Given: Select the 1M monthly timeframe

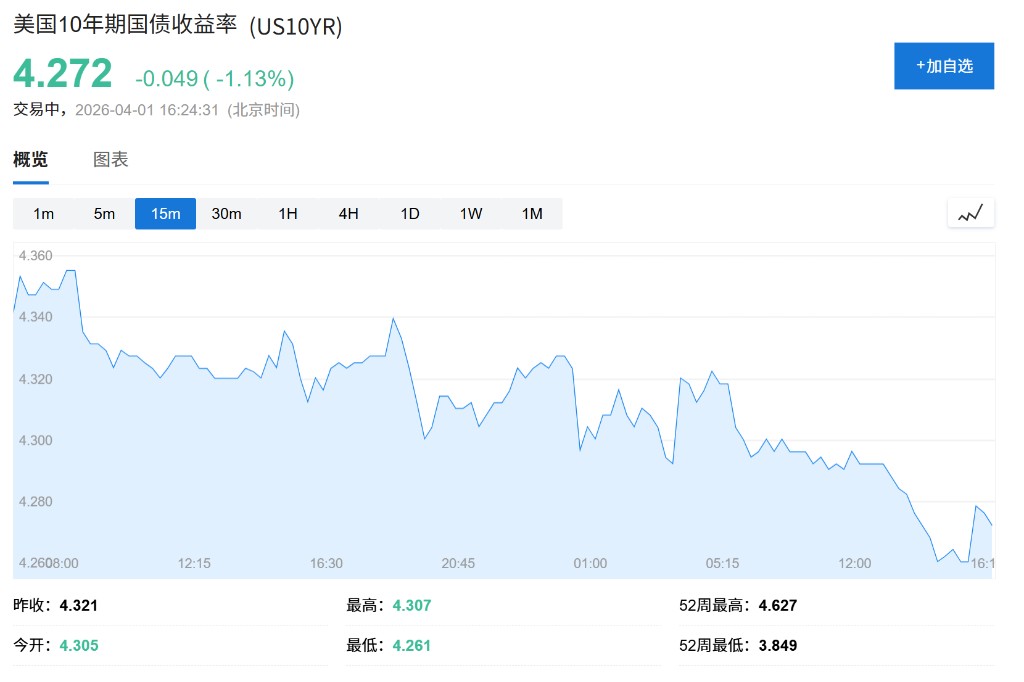Looking at the screenshot, I should pyautogui.click(x=532, y=213).
